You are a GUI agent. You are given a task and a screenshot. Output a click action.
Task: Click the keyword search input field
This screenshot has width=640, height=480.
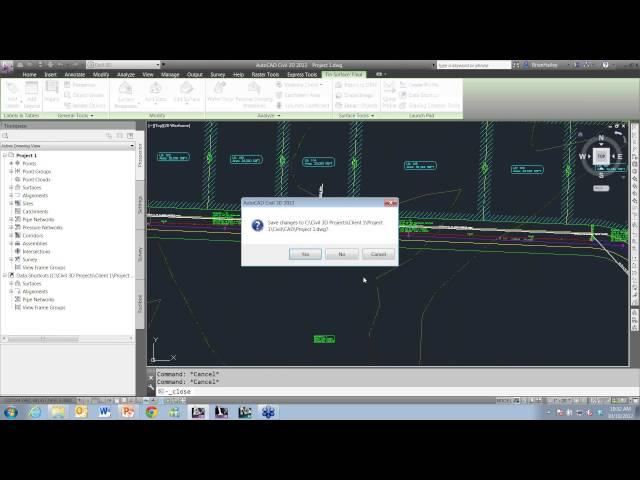pyautogui.click(x=473, y=65)
